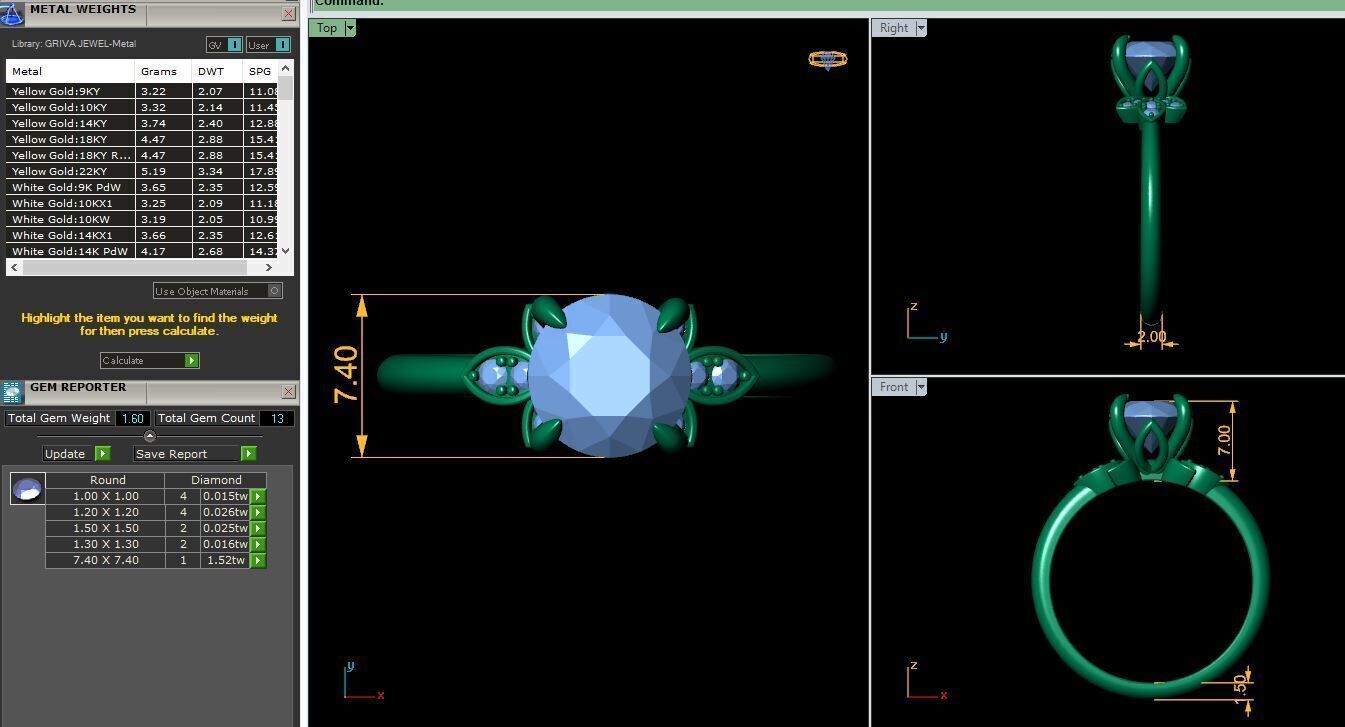Toggle the GV library switch
This screenshot has height=727, width=1345.
(224, 45)
